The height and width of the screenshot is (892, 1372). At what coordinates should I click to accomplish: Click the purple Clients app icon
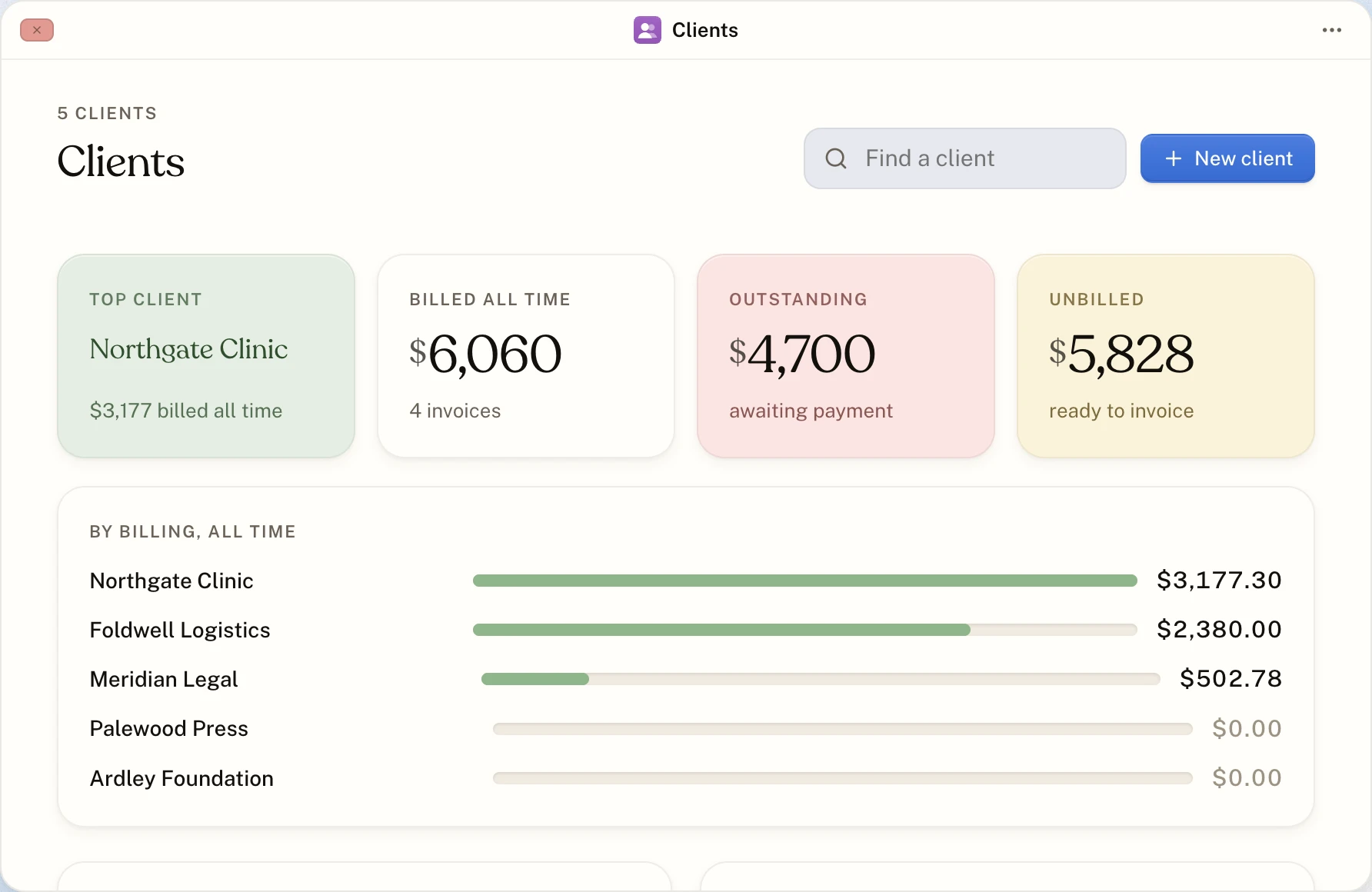pyautogui.click(x=647, y=30)
